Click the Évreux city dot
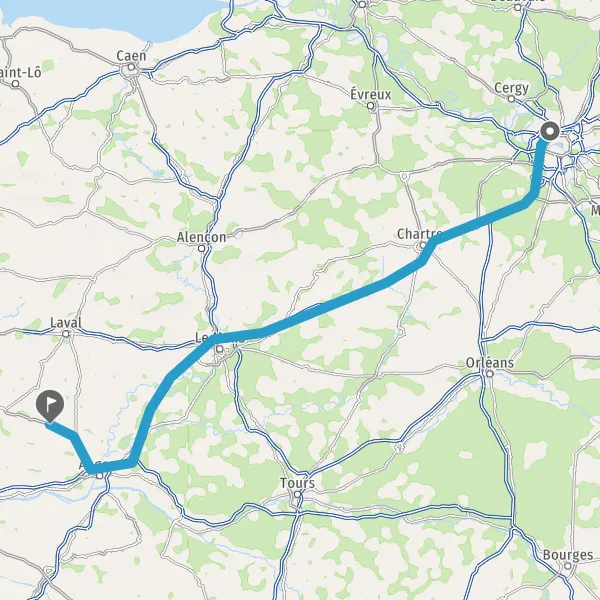Screen dimensions: 600x600 (370, 106)
